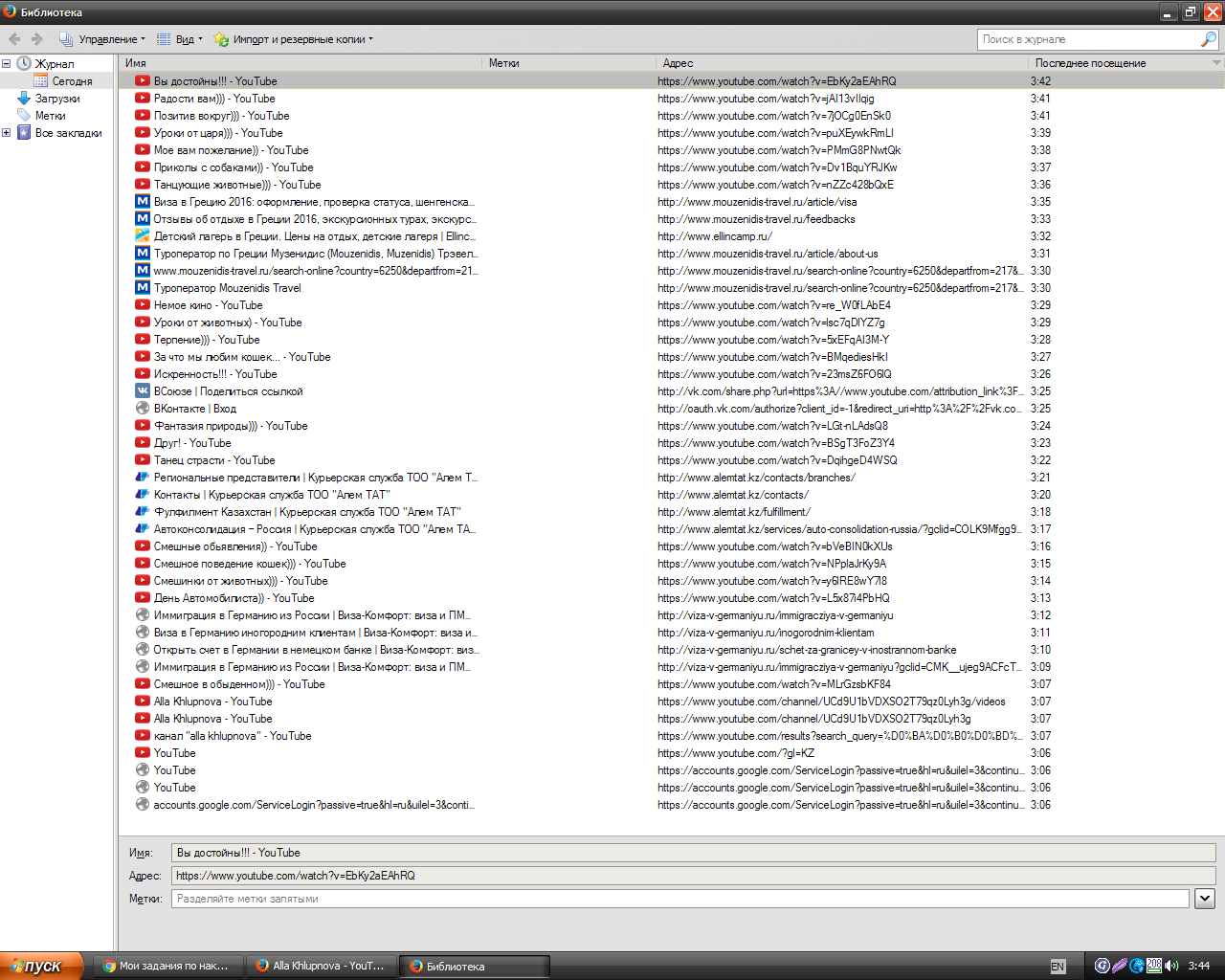Screen dimensions: 1225x980
Task: Select 'Туроператор Mouzenidis Travel' entry
Action: point(672,288)
